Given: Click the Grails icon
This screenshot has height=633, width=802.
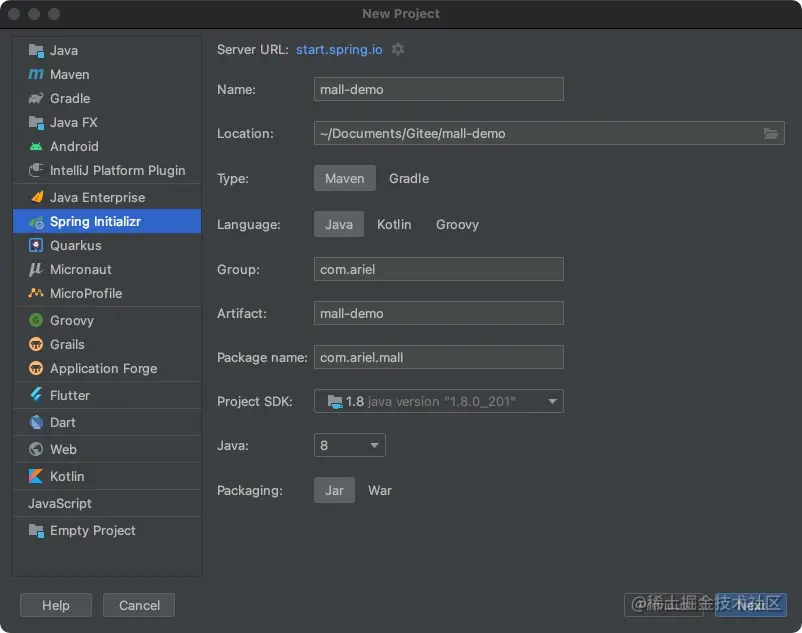Looking at the screenshot, I should tap(36, 345).
